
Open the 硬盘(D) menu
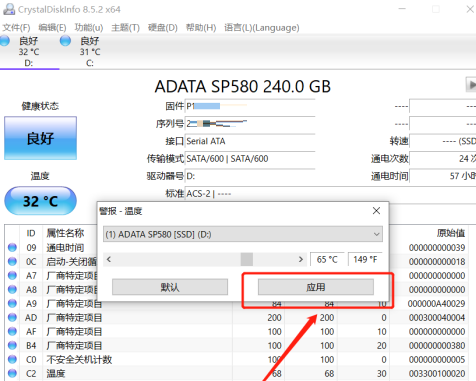click(x=163, y=28)
